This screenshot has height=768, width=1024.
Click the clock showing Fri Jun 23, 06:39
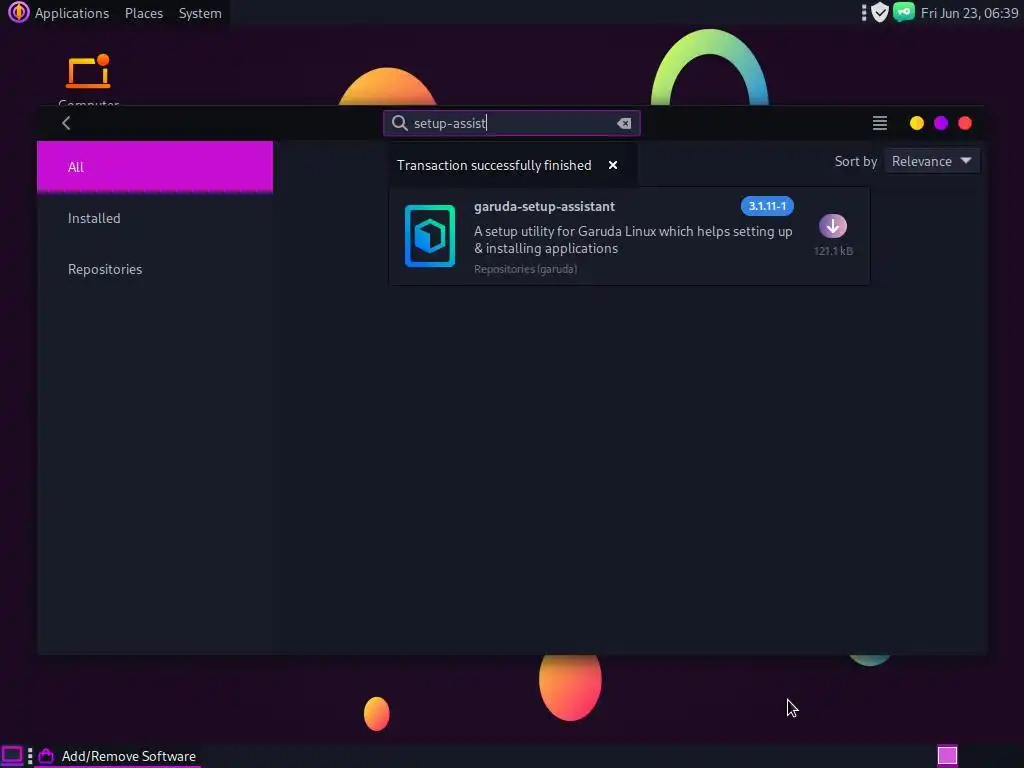[x=969, y=13]
